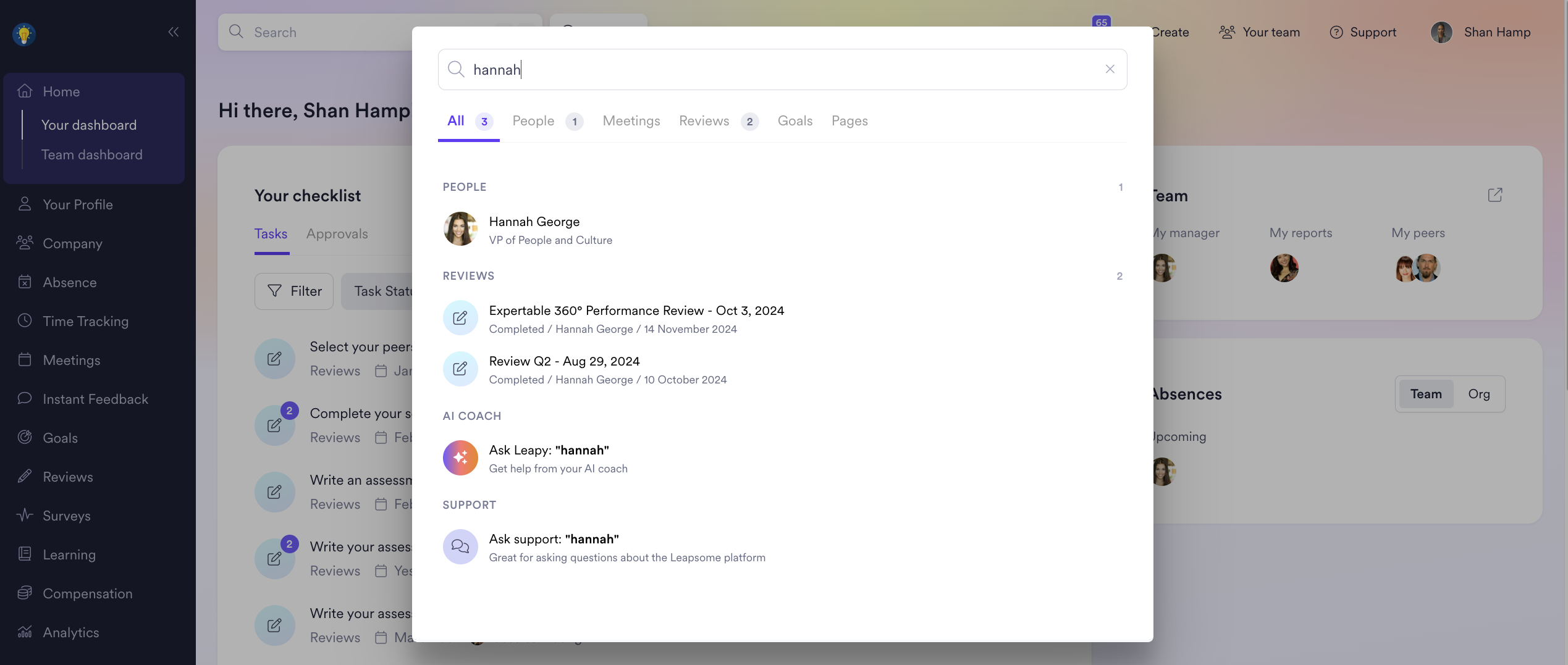
Task: Select the Goals results tab
Action: 795,121
